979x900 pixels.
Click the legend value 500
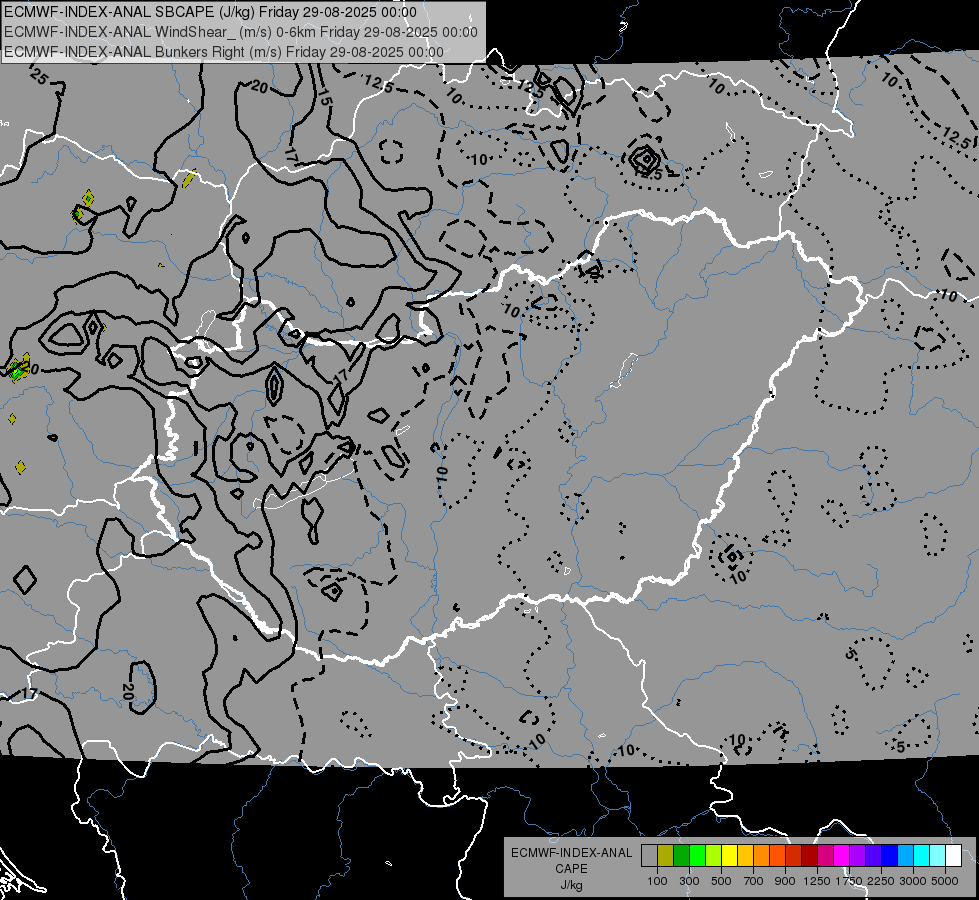tap(721, 881)
